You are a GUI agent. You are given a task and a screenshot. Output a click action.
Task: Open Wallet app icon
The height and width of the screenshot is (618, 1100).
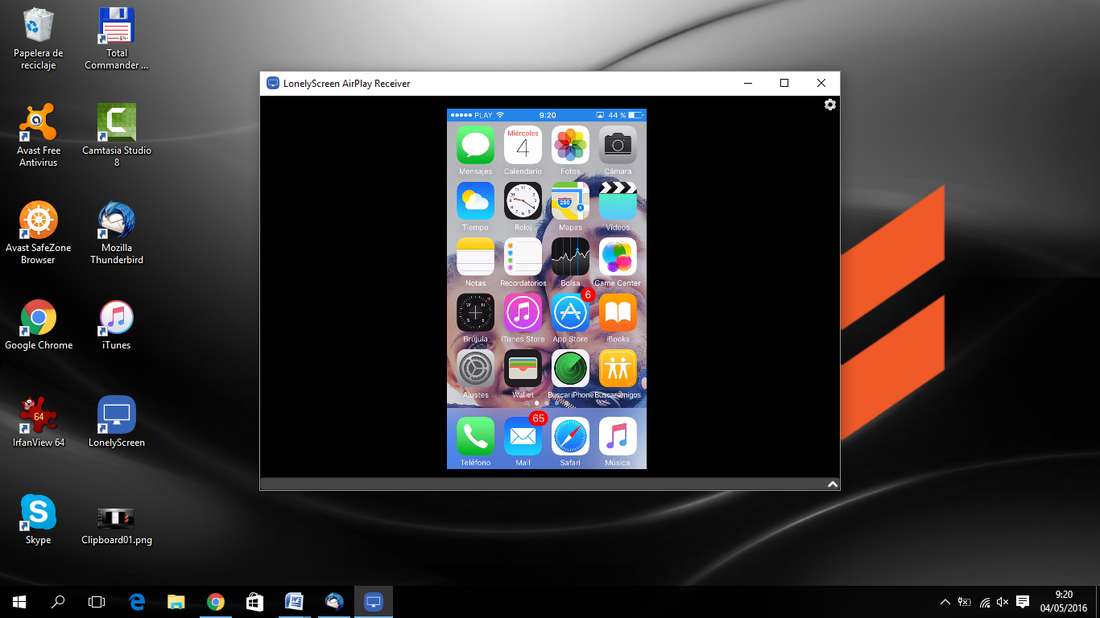point(523,369)
